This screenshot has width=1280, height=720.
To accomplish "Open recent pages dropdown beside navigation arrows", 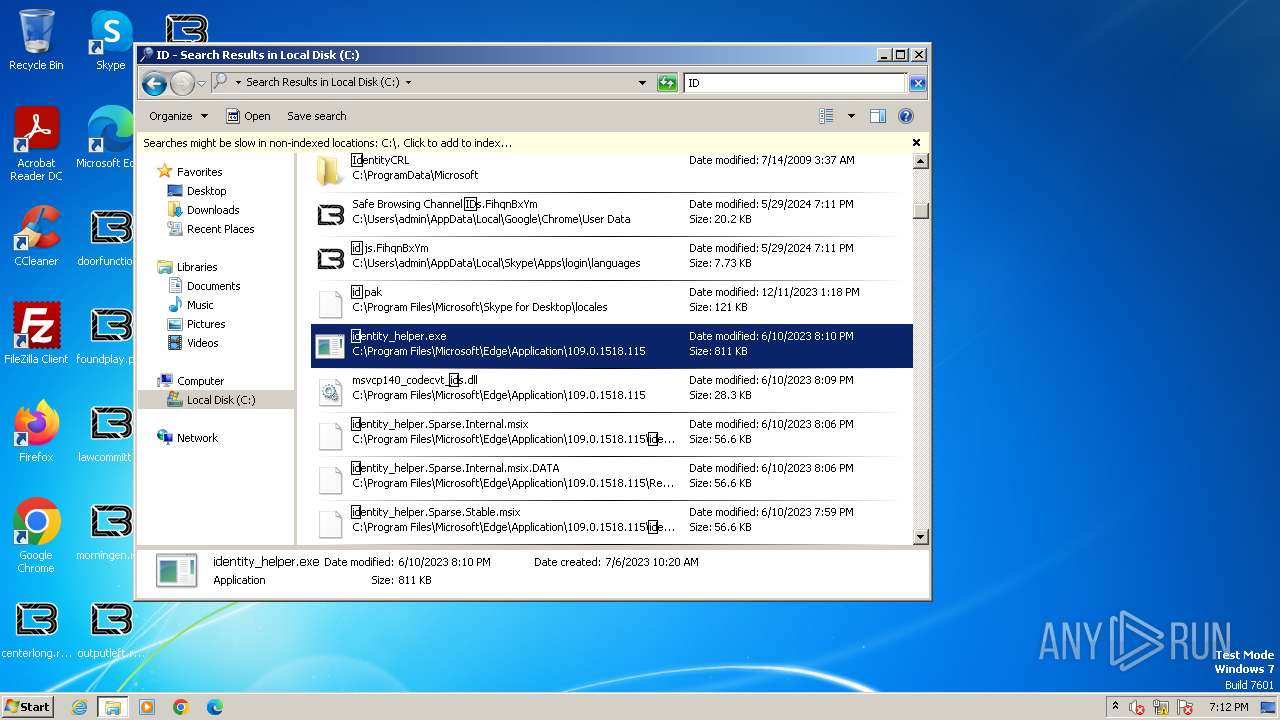I will click(x=201, y=83).
